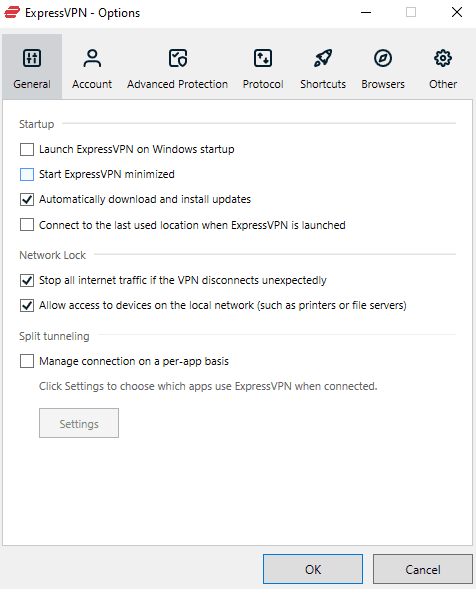This screenshot has width=476, height=589.
Task: Open the Advanced Protection shield icon
Action: (177, 58)
